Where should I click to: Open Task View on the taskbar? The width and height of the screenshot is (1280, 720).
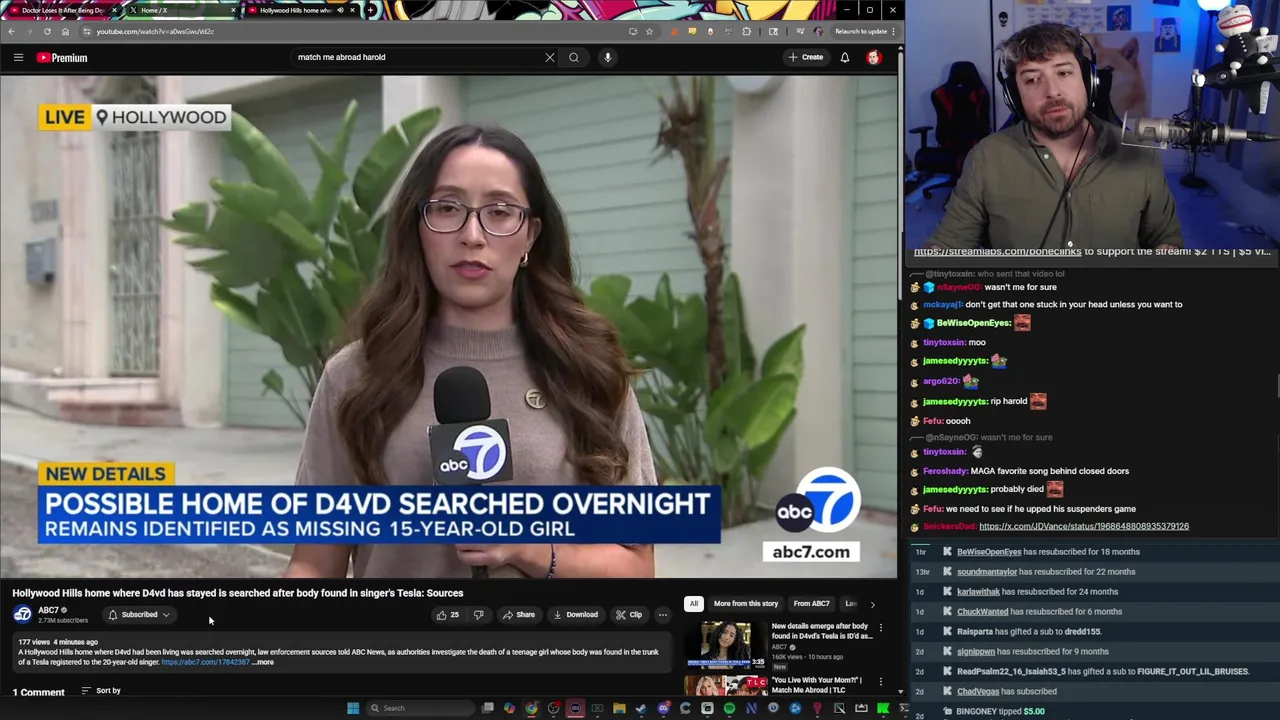487,708
